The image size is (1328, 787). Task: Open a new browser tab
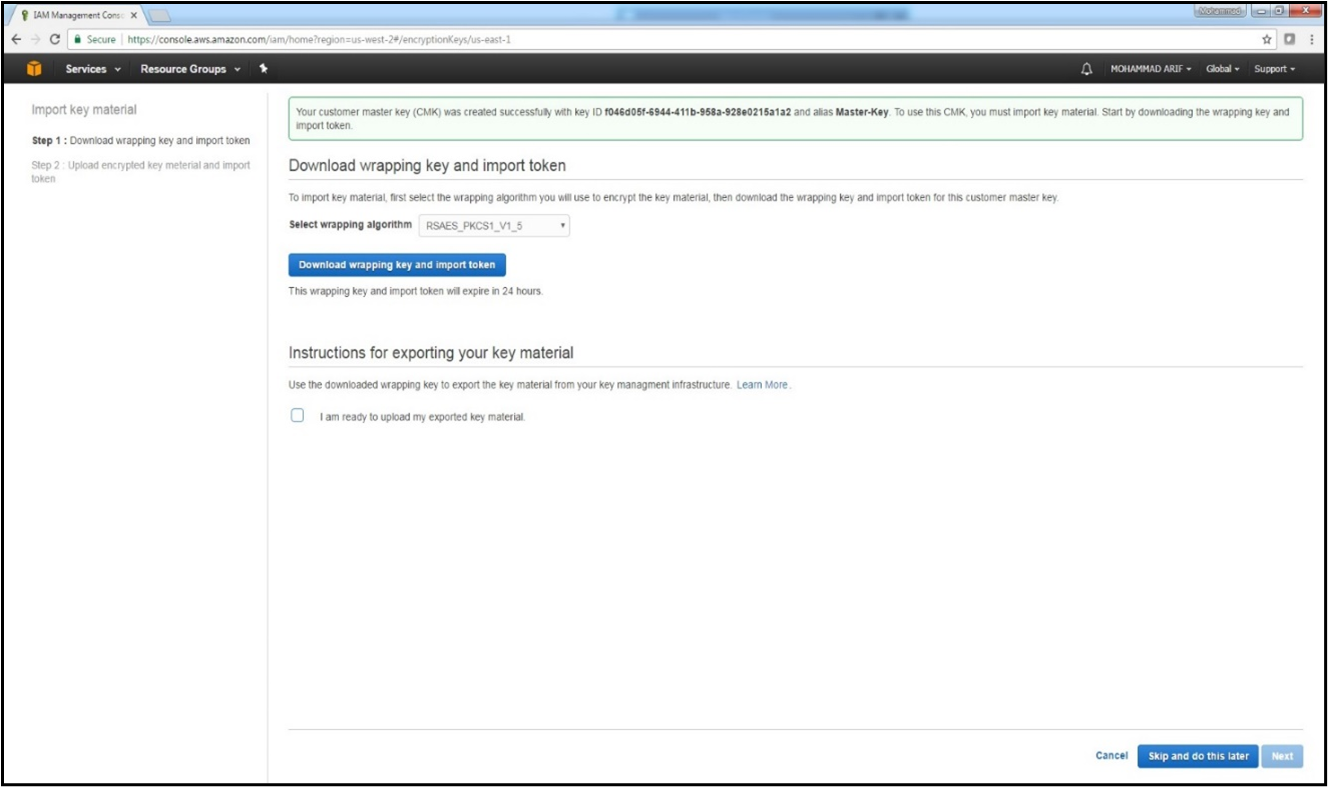coord(160,15)
